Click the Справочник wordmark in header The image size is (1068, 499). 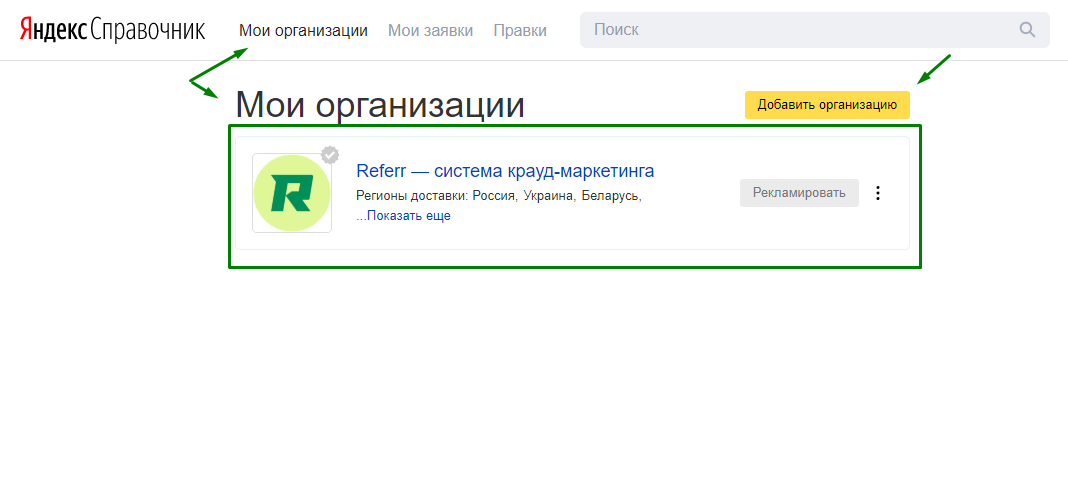[x=147, y=30]
